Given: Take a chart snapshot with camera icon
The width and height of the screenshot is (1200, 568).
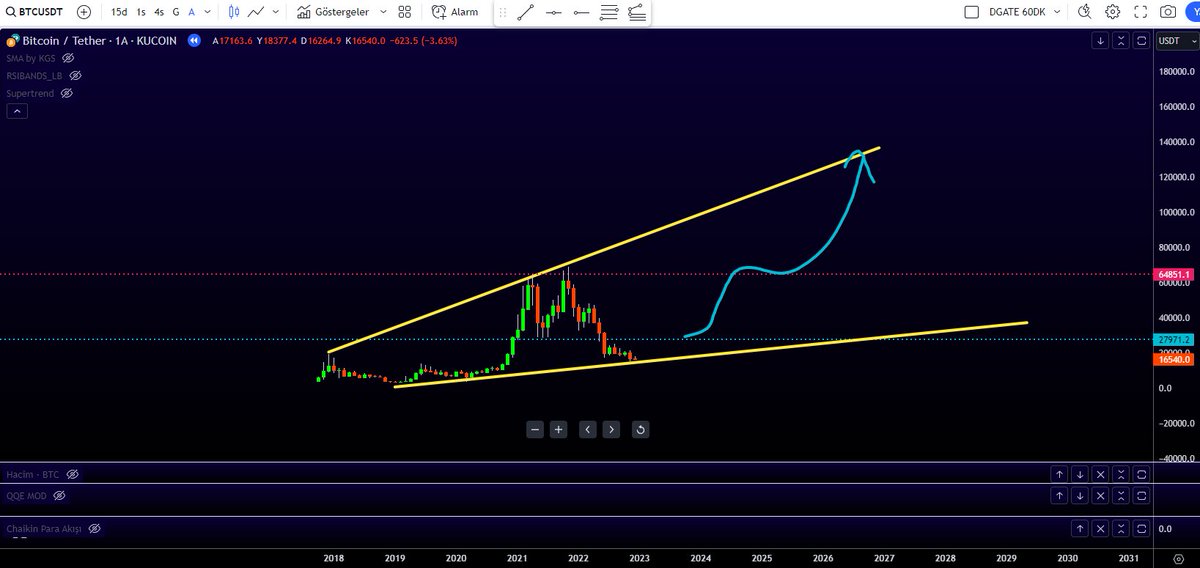Looking at the screenshot, I should (1168, 12).
